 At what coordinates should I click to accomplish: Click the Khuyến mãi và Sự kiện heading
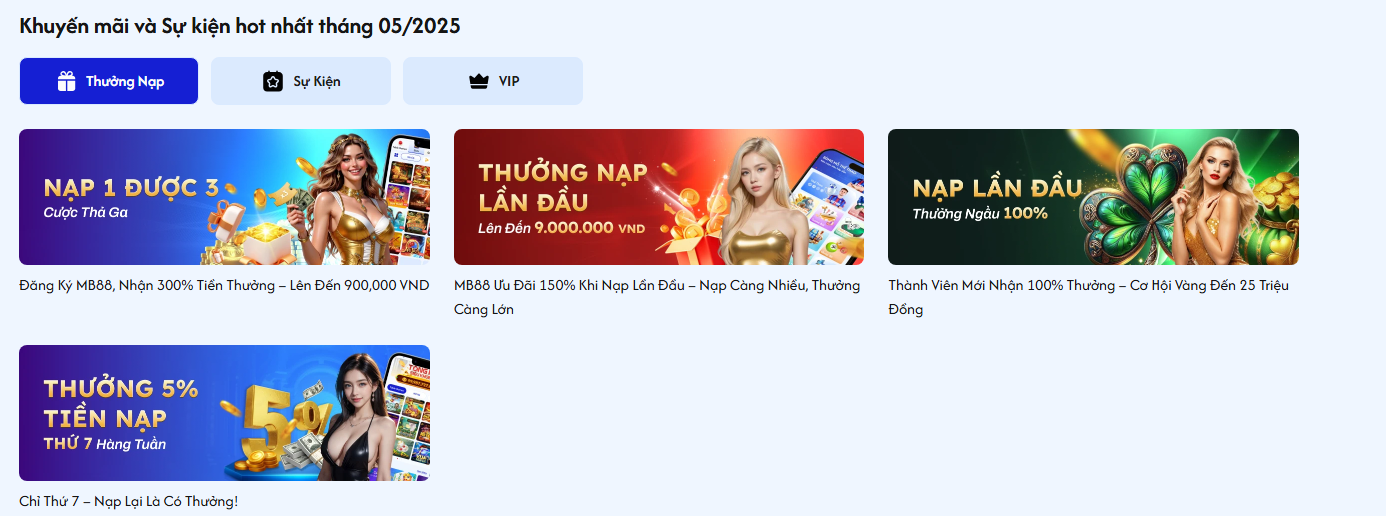coord(240,26)
